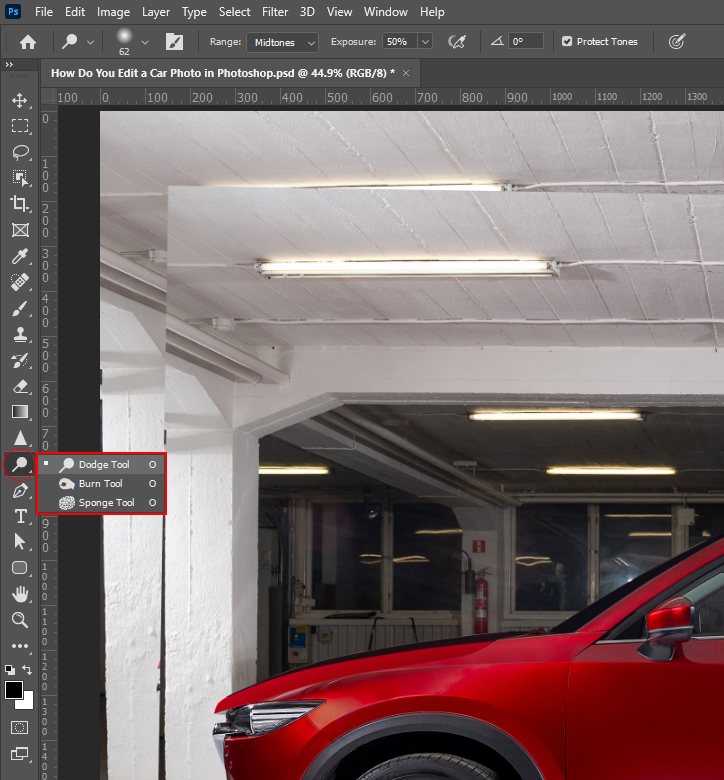The image size is (724, 780).
Task: Select the Spot Healing Brush tool
Action: (20, 282)
